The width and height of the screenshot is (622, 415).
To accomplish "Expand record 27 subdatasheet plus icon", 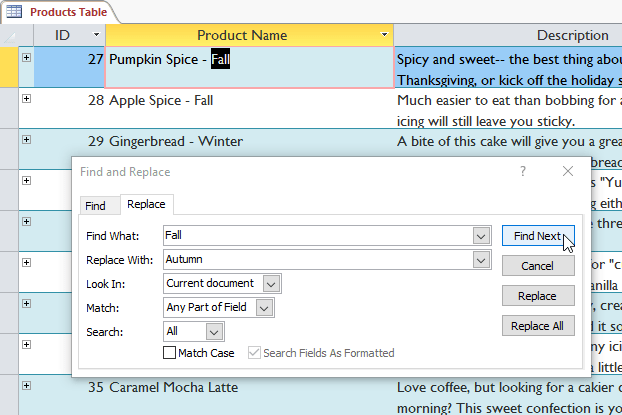I will tap(26, 58).
